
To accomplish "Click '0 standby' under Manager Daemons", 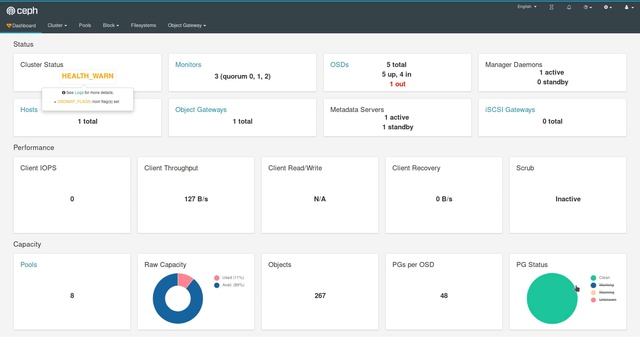I will click(552, 82).
